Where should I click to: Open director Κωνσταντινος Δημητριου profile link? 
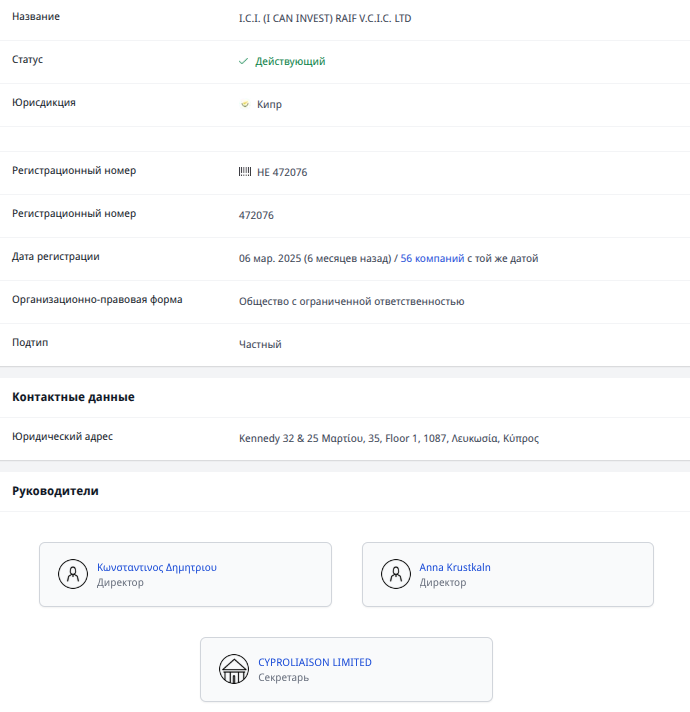click(157, 567)
